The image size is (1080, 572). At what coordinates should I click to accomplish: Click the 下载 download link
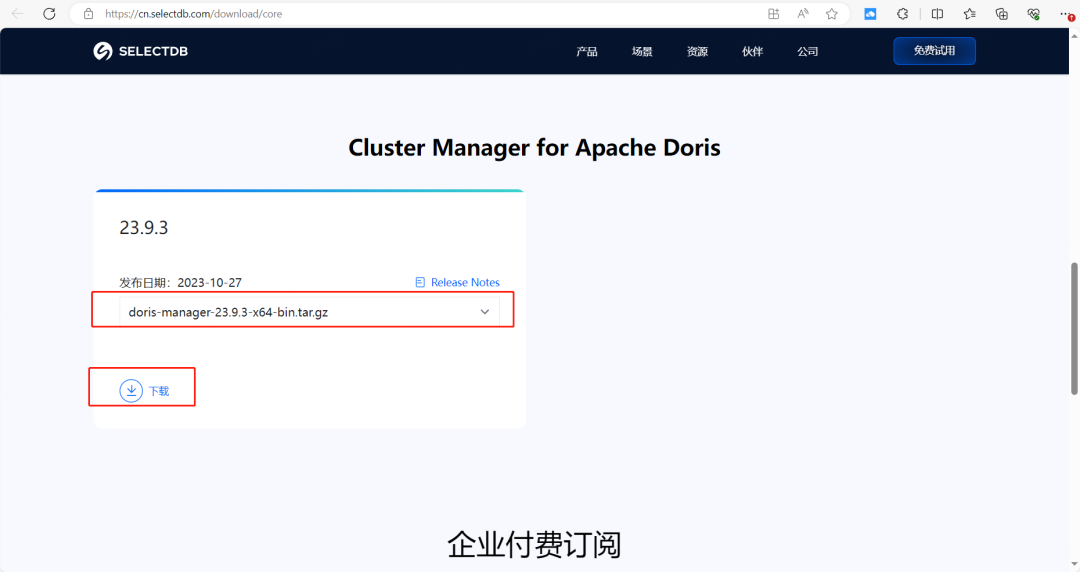(x=159, y=391)
